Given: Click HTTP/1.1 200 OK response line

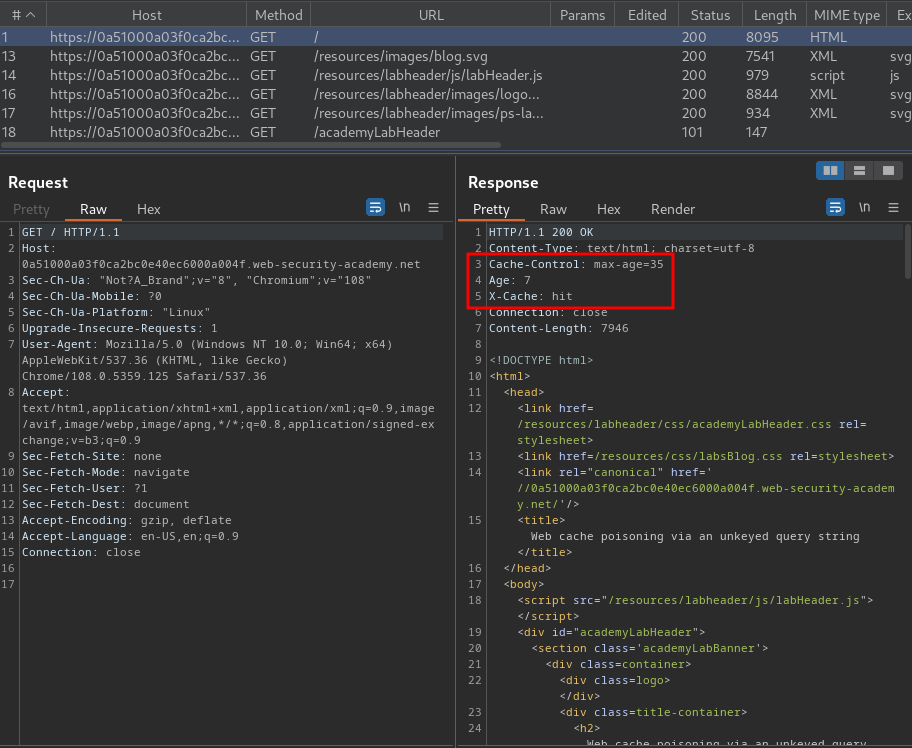Looking at the screenshot, I should (541, 232).
